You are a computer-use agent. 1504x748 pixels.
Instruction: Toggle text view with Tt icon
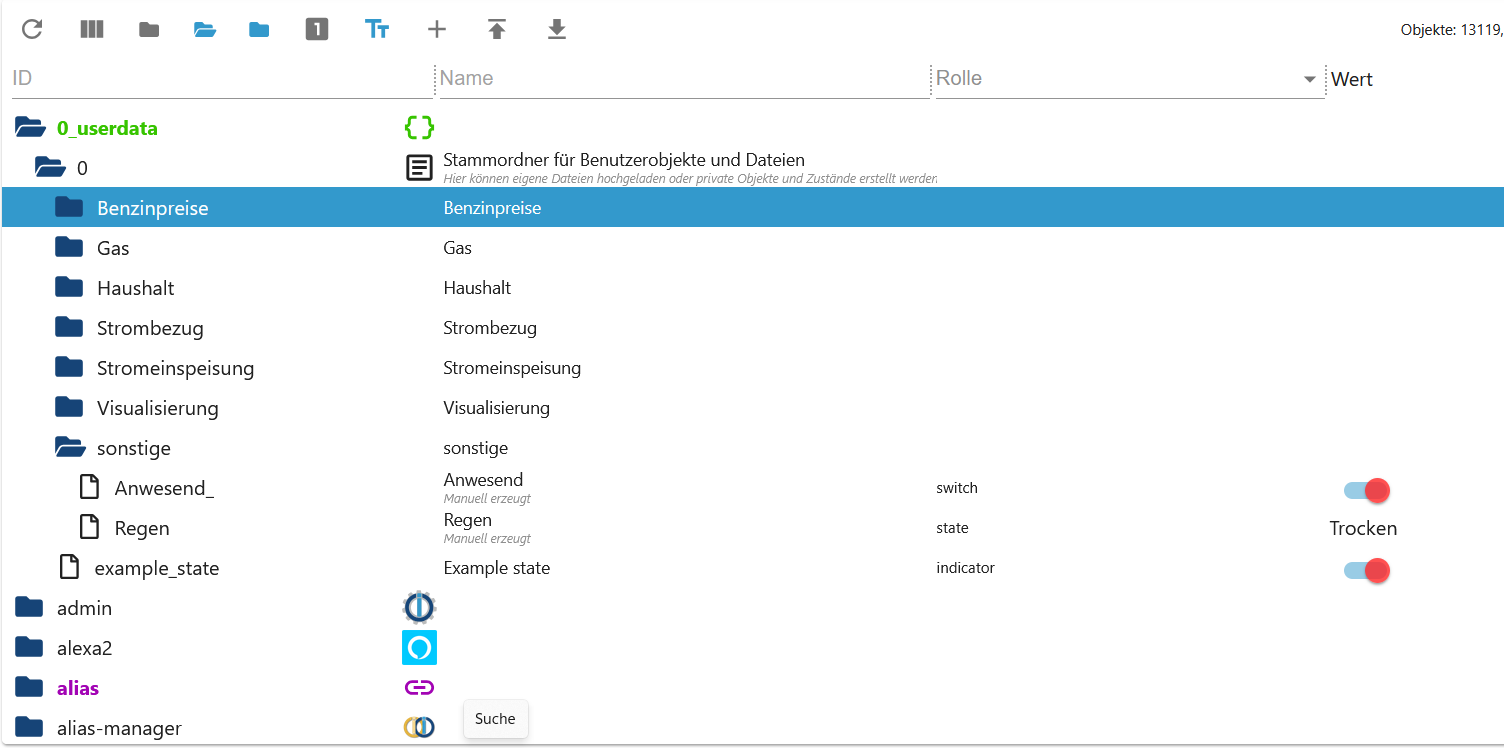pos(377,30)
